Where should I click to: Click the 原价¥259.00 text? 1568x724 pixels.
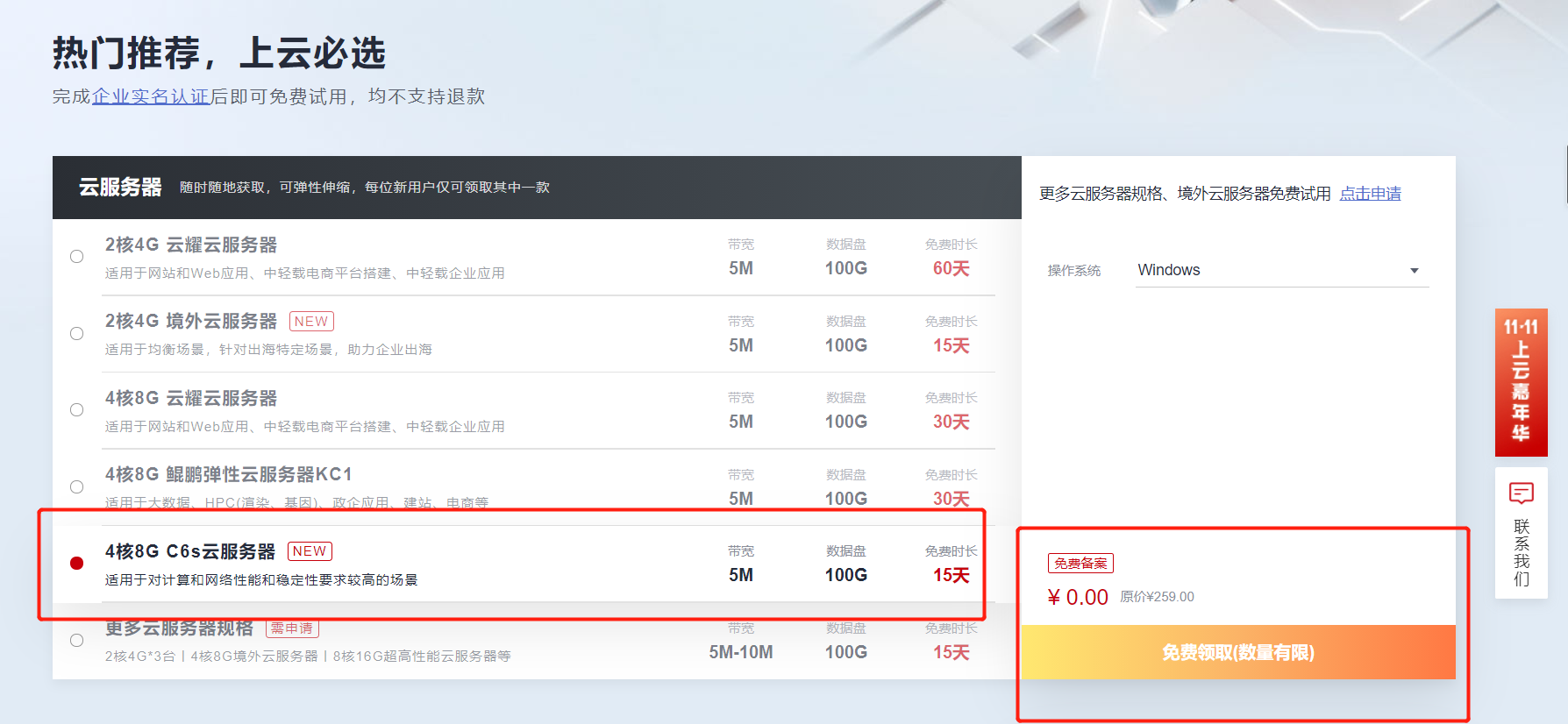(1157, 597)
